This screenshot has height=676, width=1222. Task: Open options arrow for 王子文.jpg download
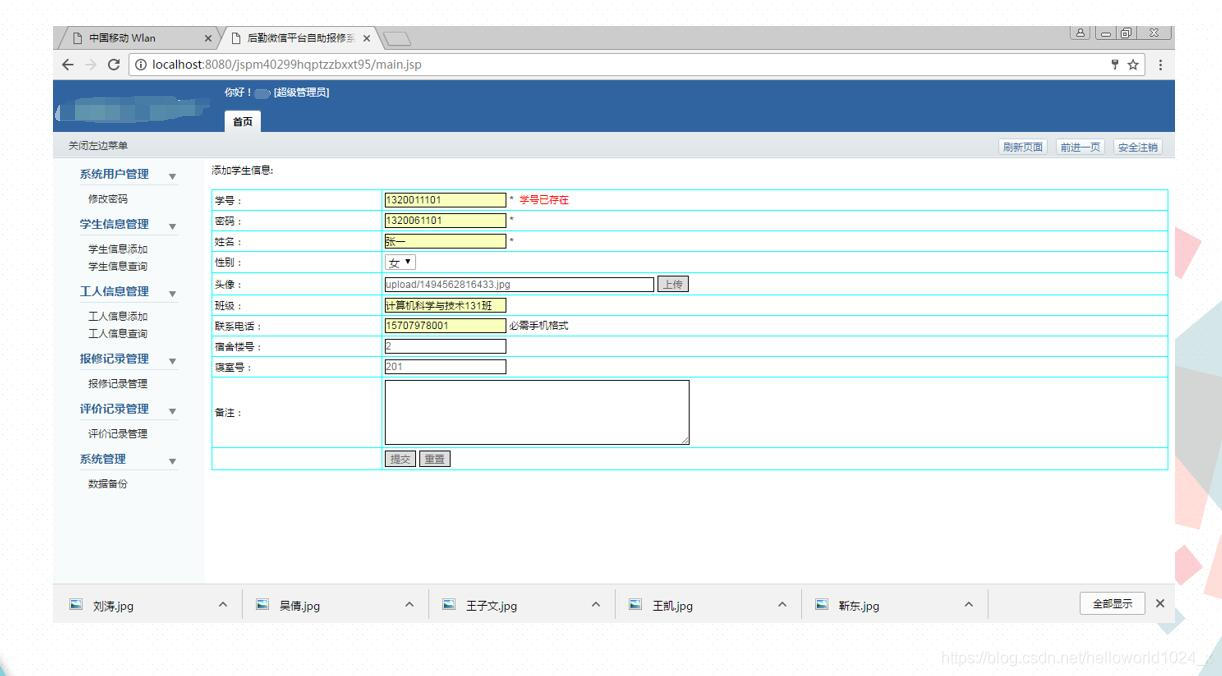(596, 604)
